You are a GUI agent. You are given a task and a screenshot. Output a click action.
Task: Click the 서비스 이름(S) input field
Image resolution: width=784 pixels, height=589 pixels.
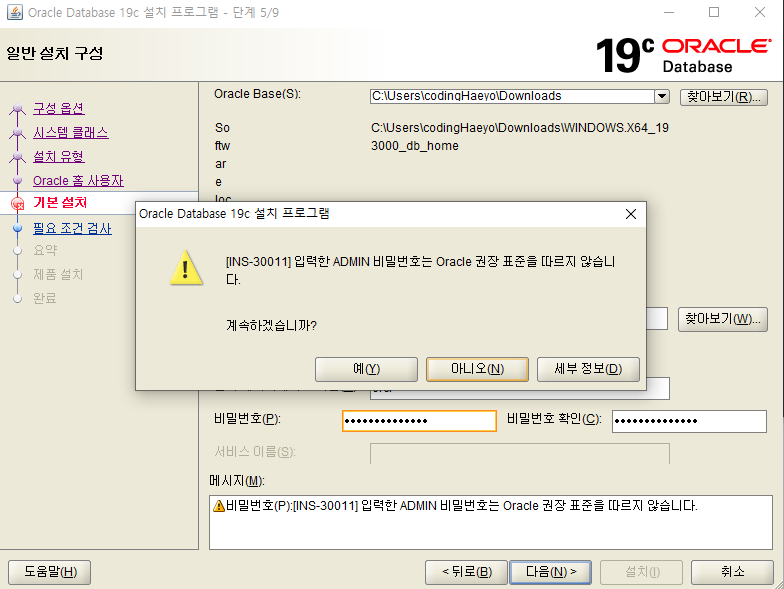coord(520,453)
